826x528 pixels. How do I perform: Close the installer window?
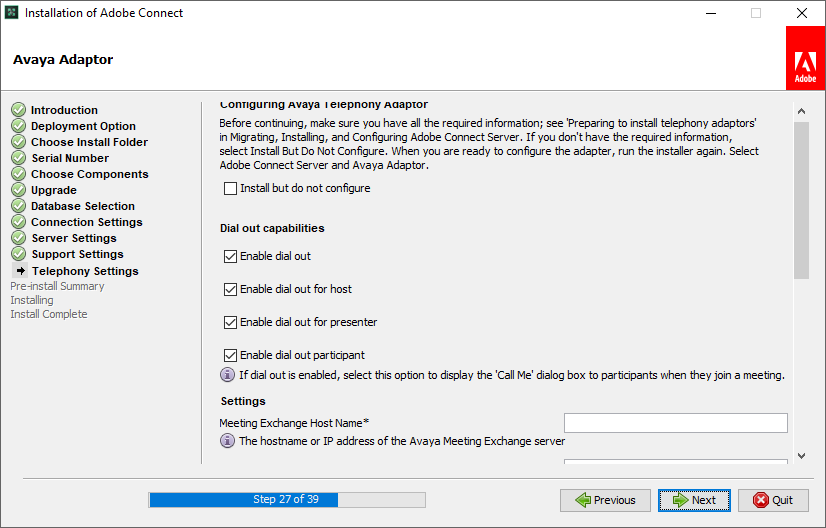802,13
